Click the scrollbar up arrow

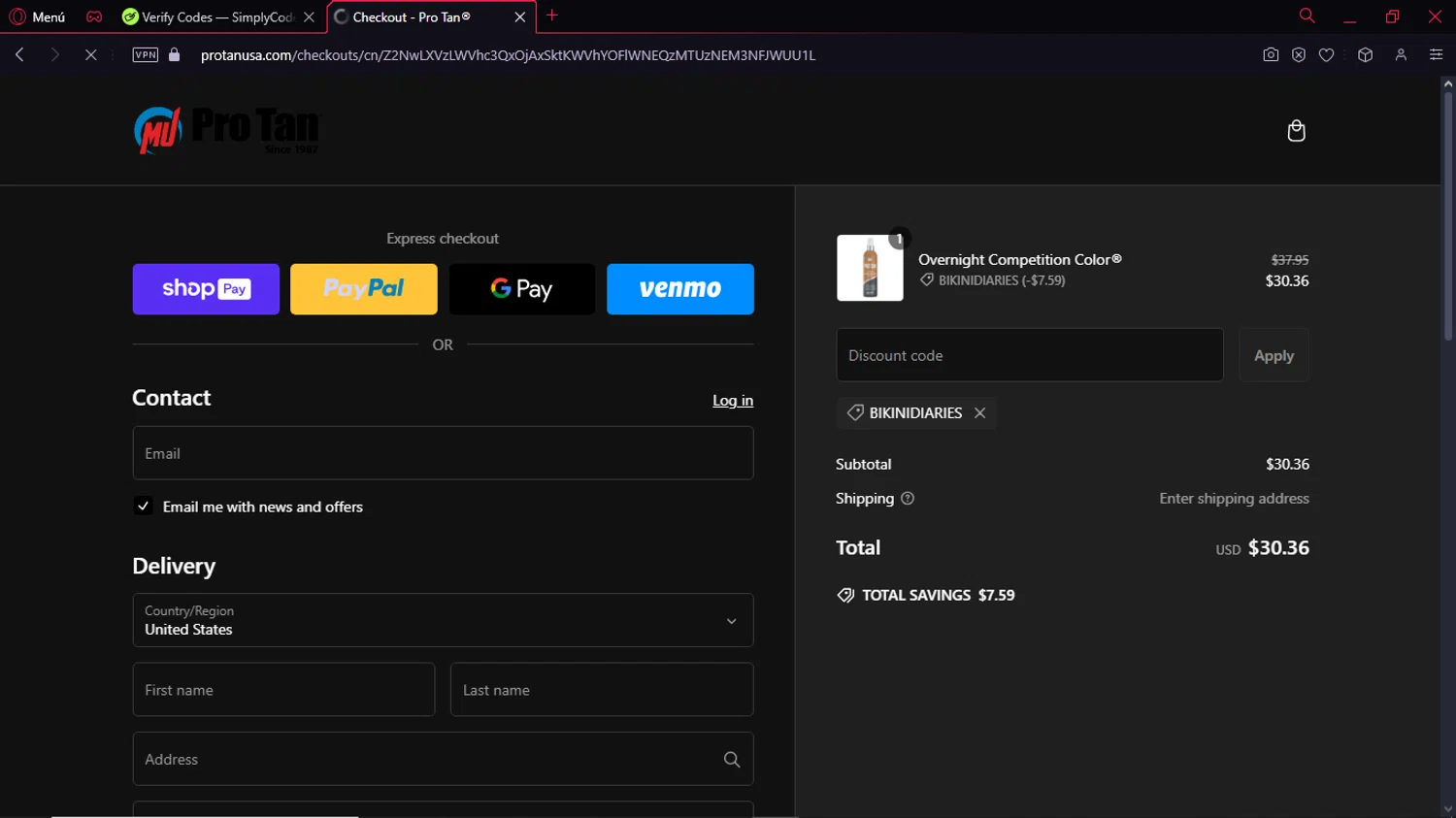(x=1447, y=83)
